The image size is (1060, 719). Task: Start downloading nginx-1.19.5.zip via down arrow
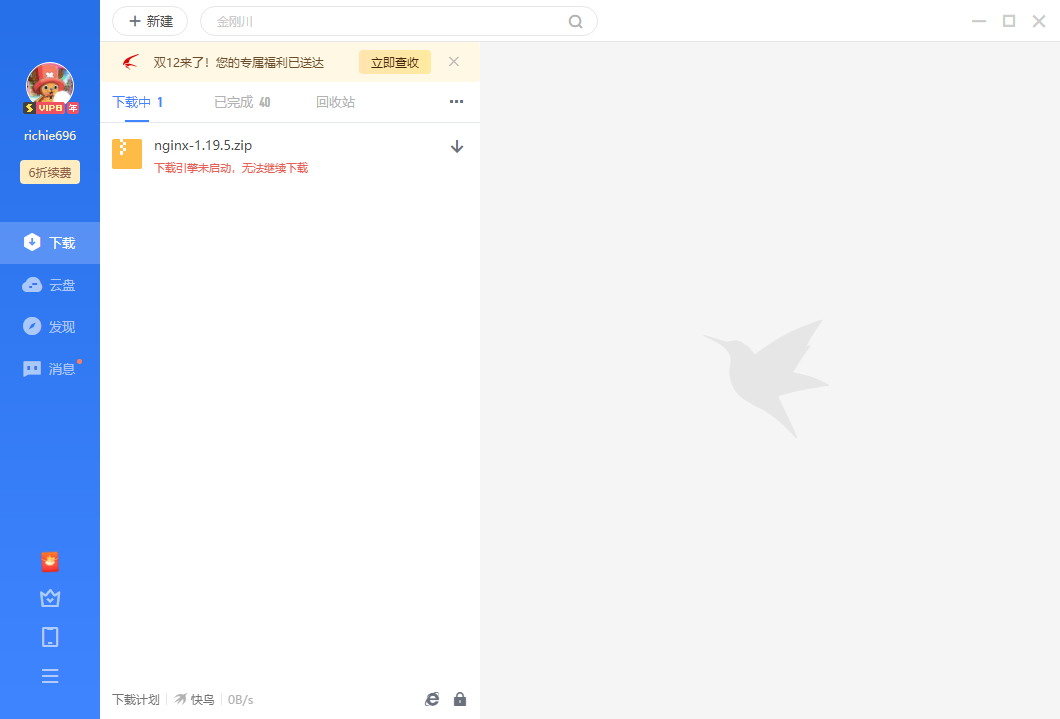[x=457, y=146]
